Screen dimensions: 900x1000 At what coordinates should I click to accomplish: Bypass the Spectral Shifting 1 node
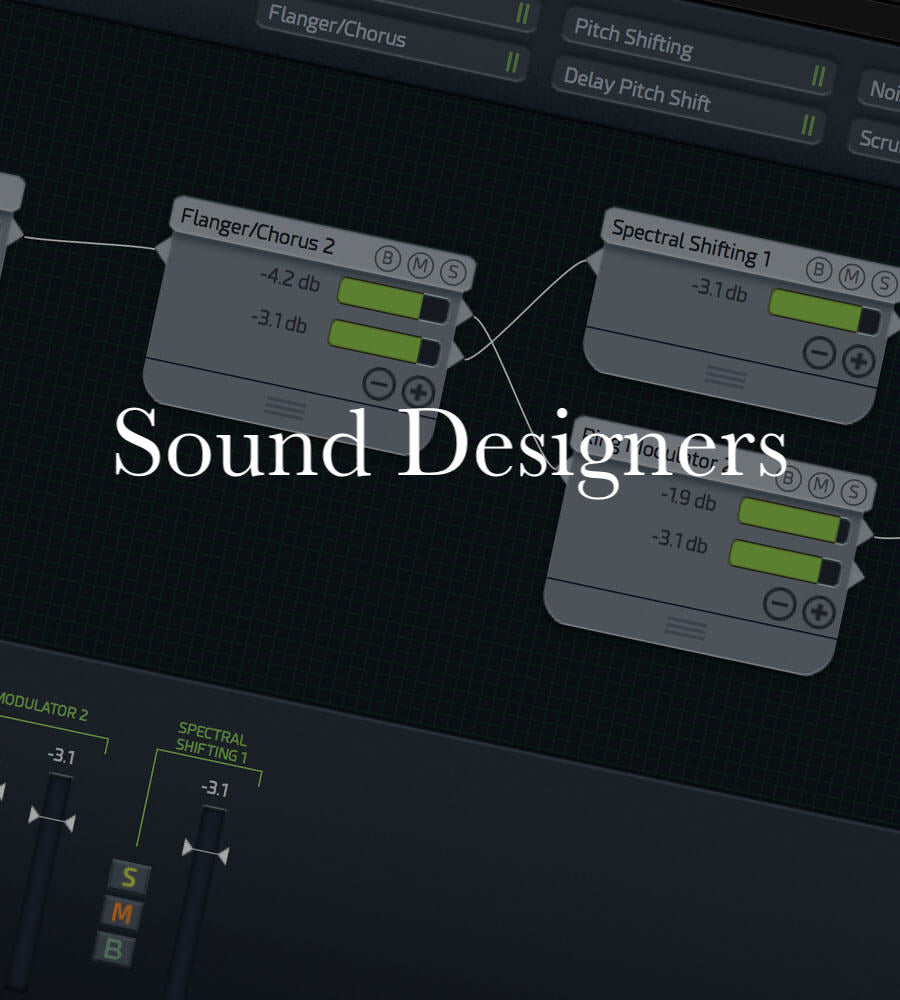819,270
